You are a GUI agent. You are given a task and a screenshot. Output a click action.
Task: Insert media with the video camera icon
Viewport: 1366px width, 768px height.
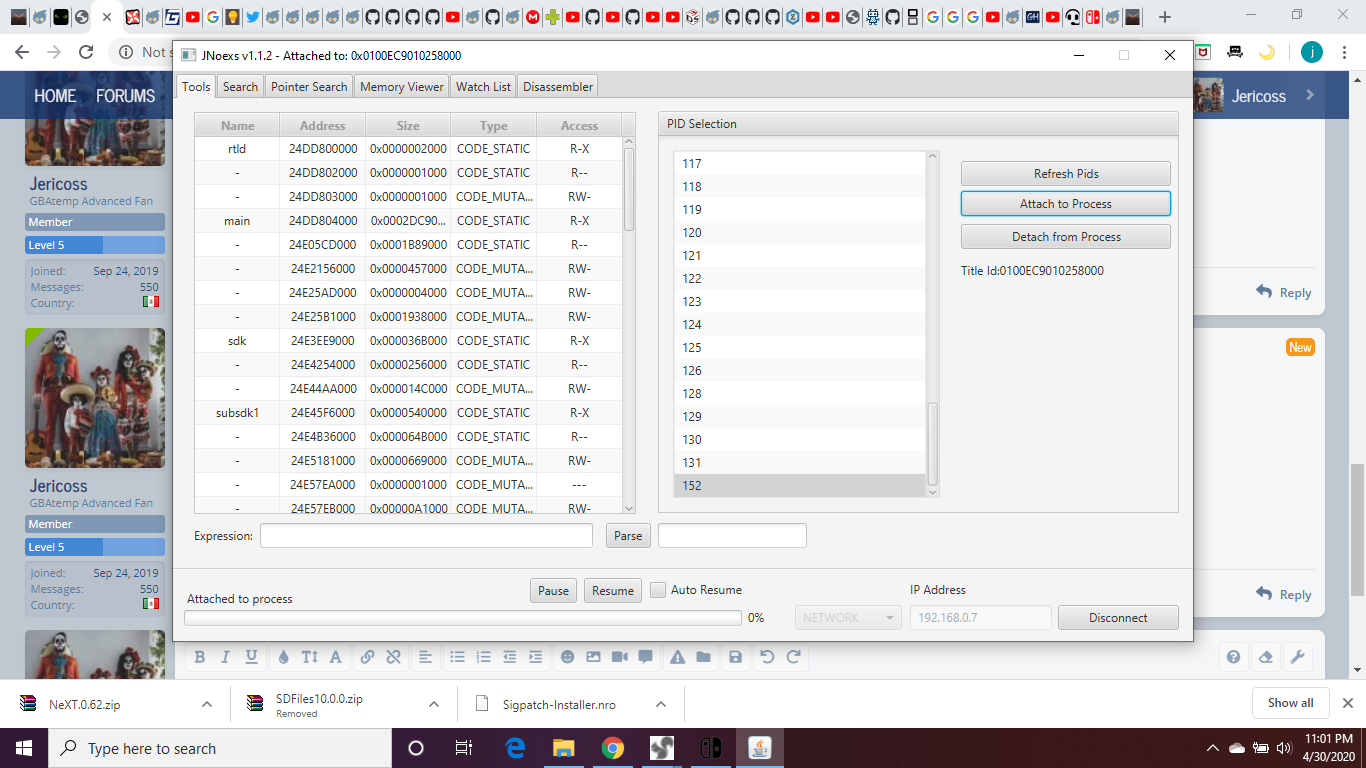pyautogui.click(x=619, y=657)
